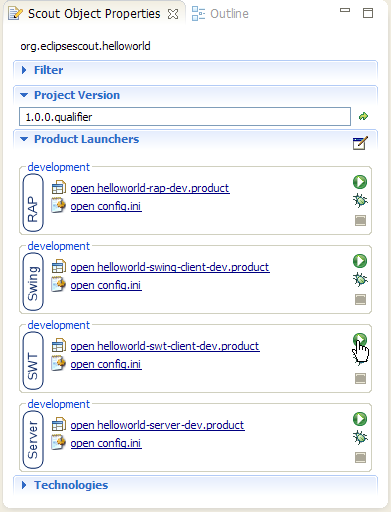
Task: Run the Server development product
Action: coord(360,419)
